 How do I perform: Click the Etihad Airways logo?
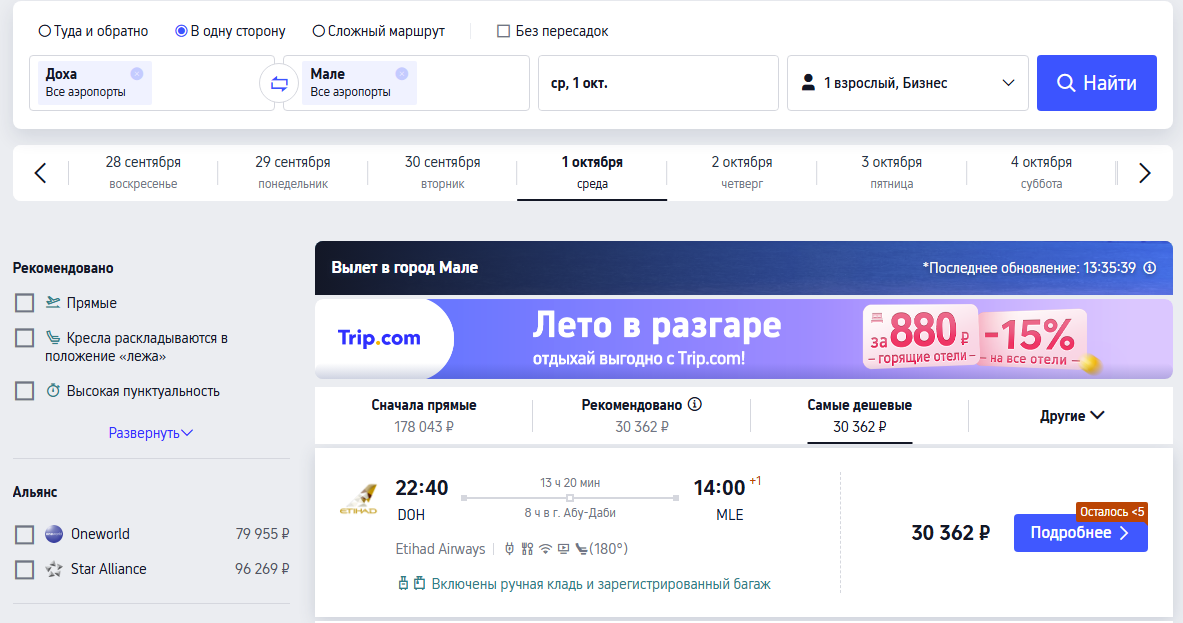point(358,499)
